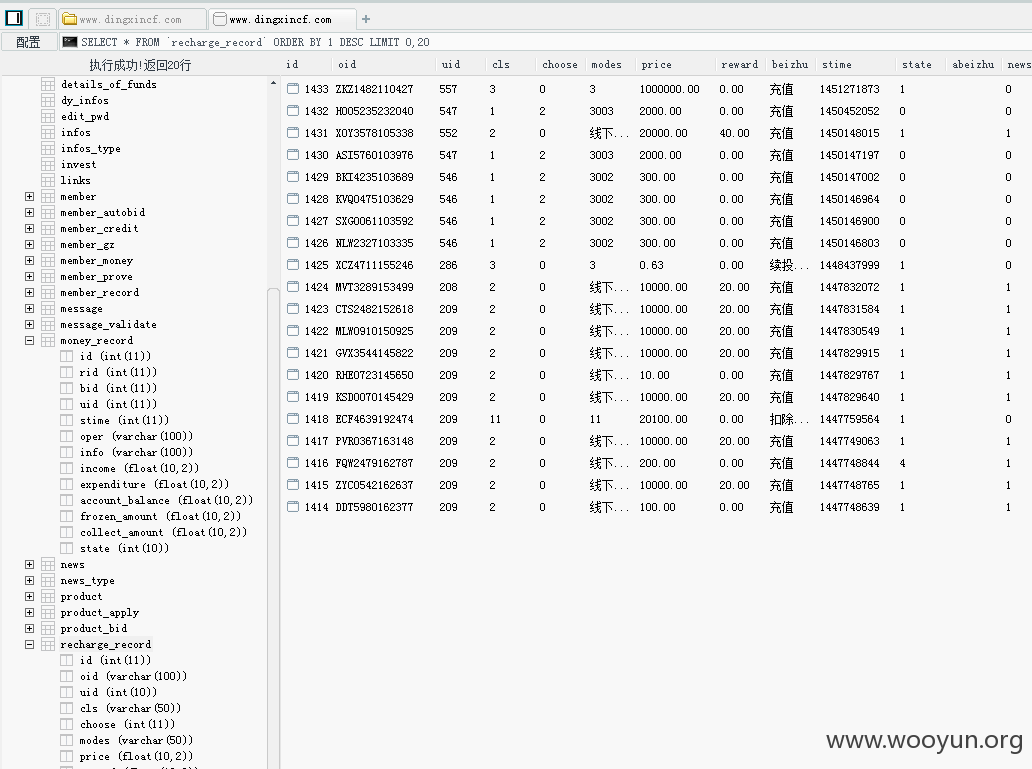Screen dimensions: 1032x769
Task: Open new tab with plus button
Action: [x=366, y=19]
